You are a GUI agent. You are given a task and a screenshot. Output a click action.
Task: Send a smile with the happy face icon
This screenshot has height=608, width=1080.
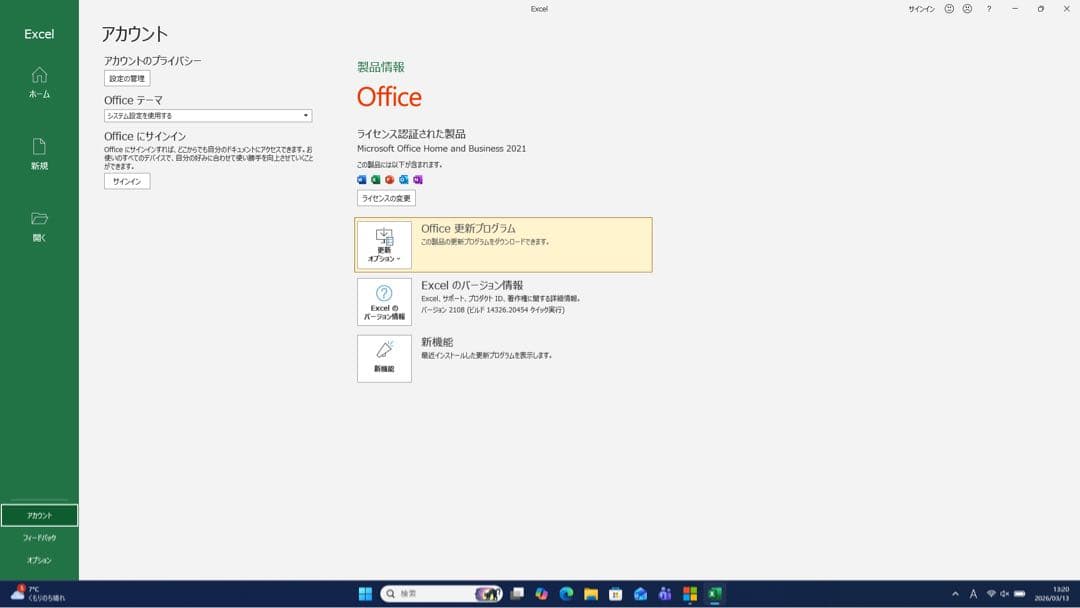pos(949,9)
